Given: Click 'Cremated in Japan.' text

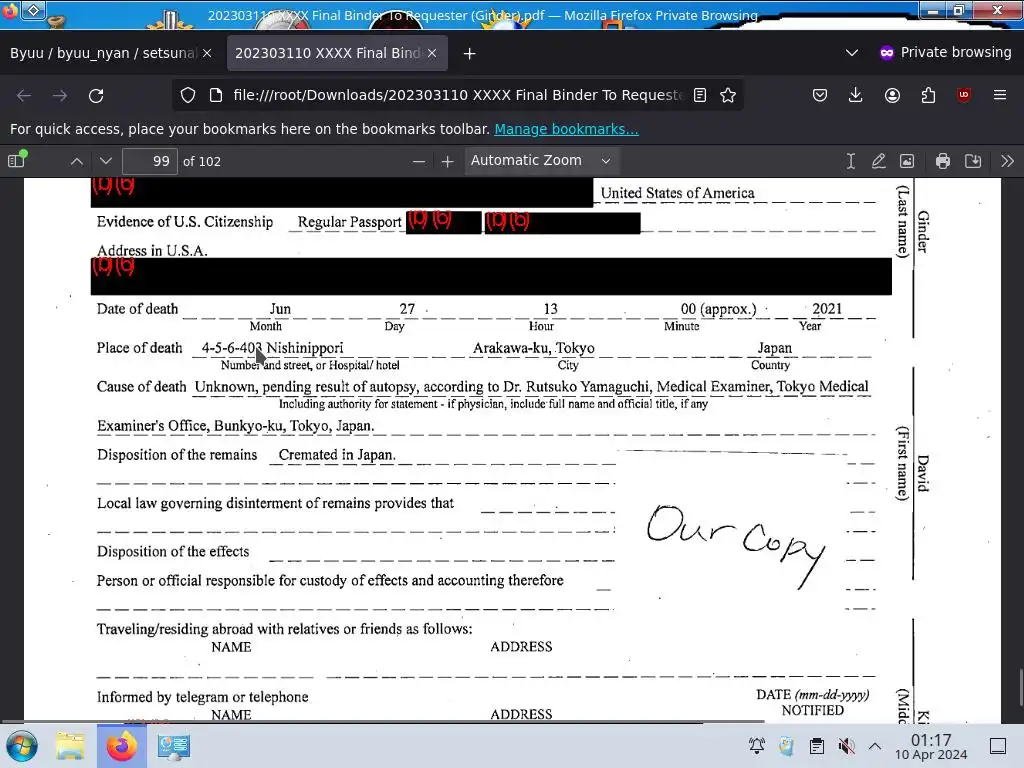Looking at the screenshot, I should [x=337, y=455].
